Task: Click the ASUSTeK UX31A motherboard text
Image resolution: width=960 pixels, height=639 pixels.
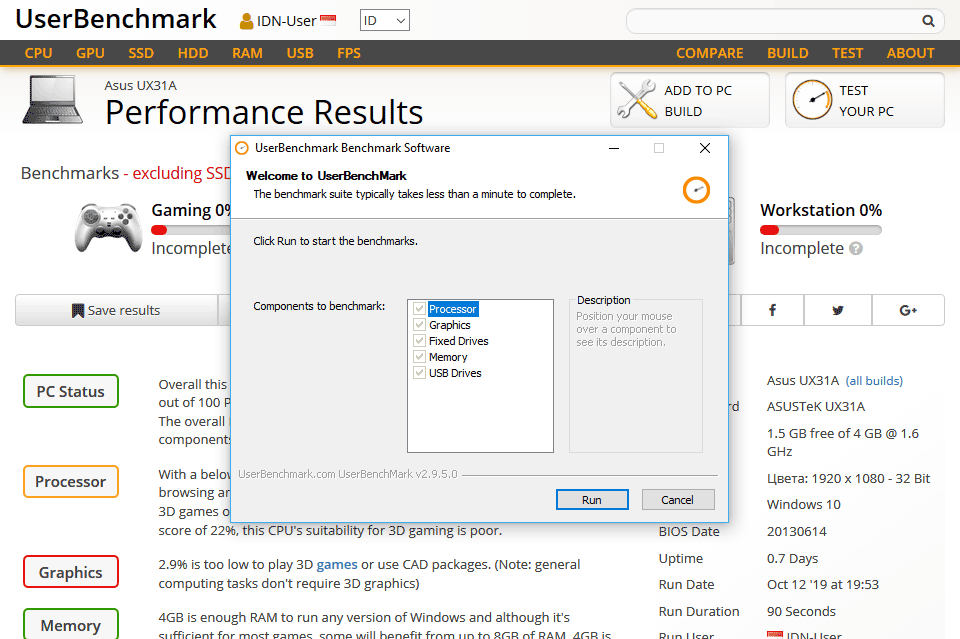Action: 816,406
